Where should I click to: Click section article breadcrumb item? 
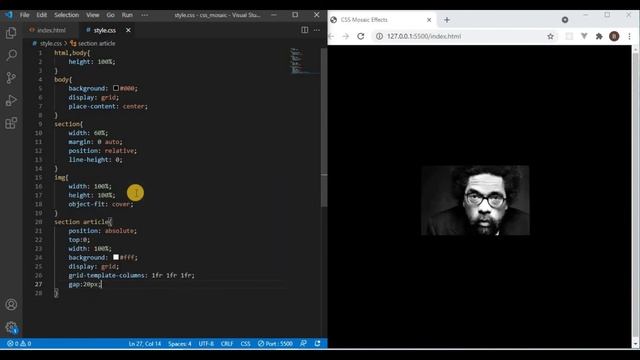[x=96, y=43]
